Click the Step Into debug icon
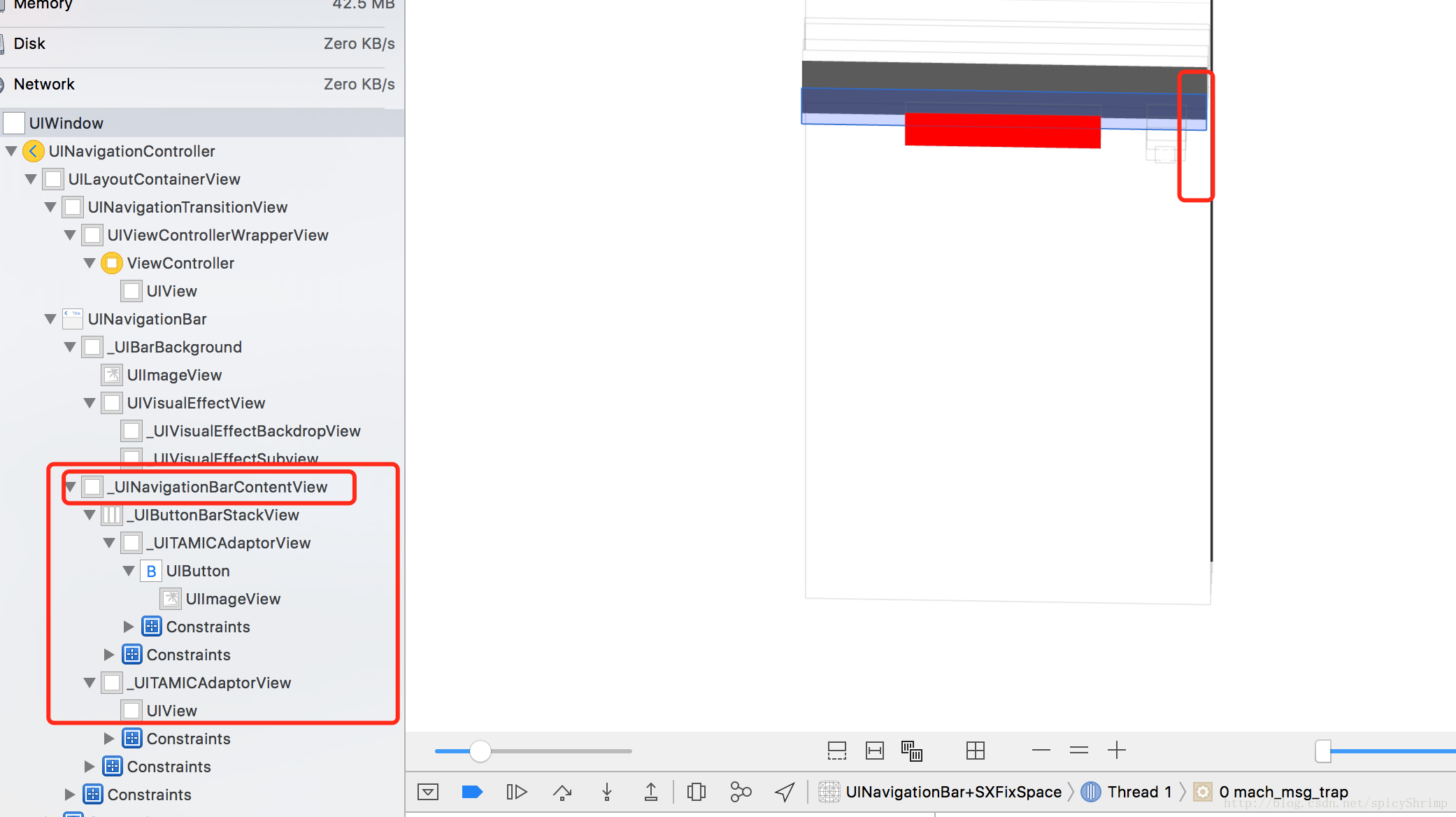 click(607, 792)
